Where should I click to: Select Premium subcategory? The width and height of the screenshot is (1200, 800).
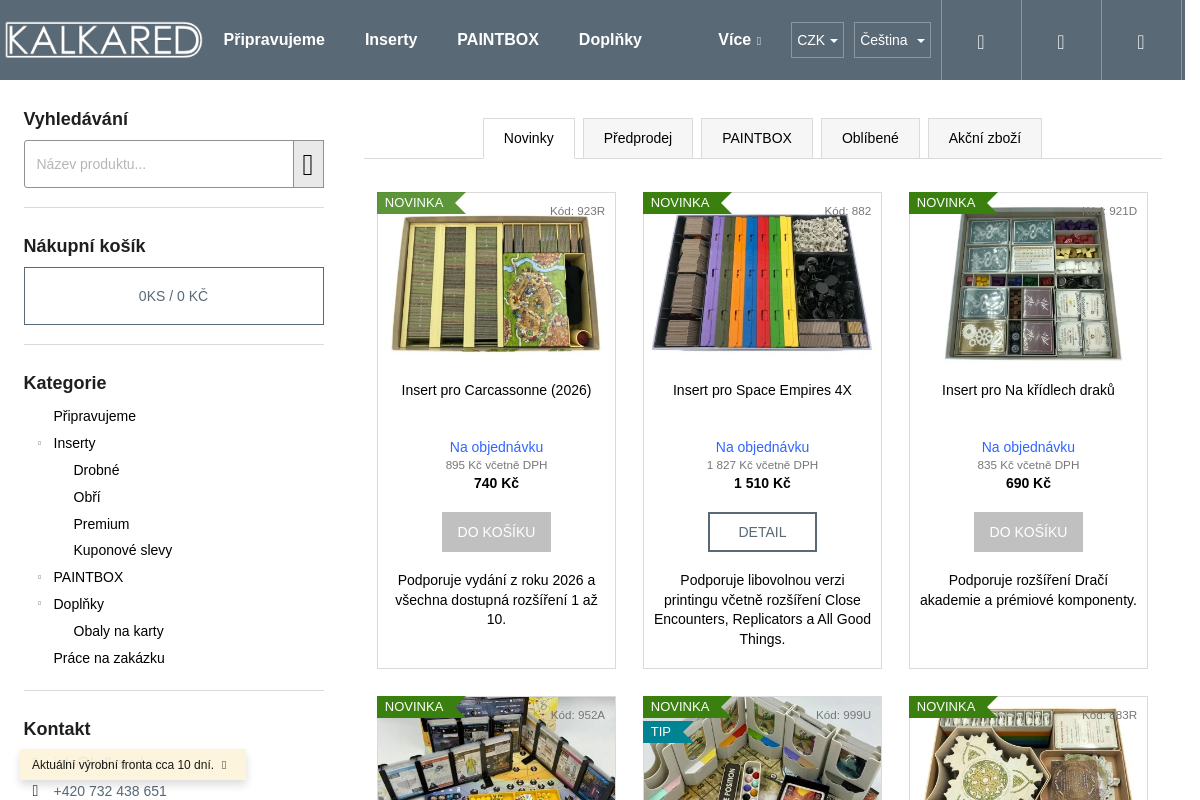[x=101, y=524]
